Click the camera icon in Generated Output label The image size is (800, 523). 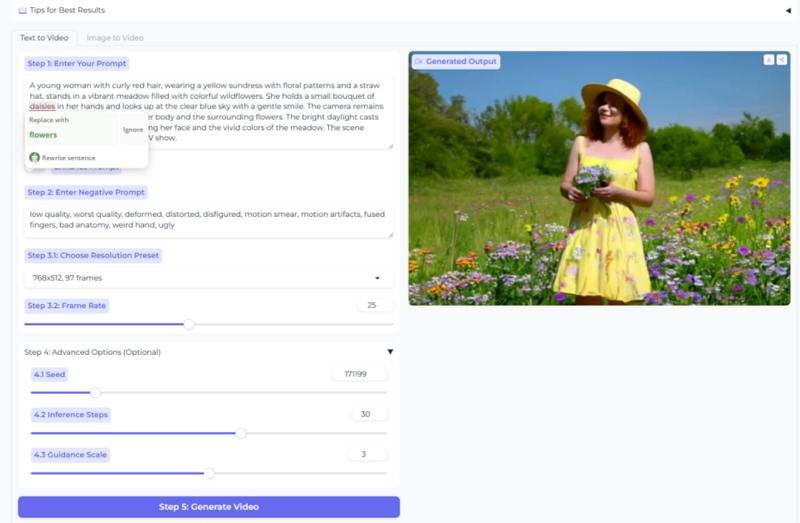tap(419, 62)
